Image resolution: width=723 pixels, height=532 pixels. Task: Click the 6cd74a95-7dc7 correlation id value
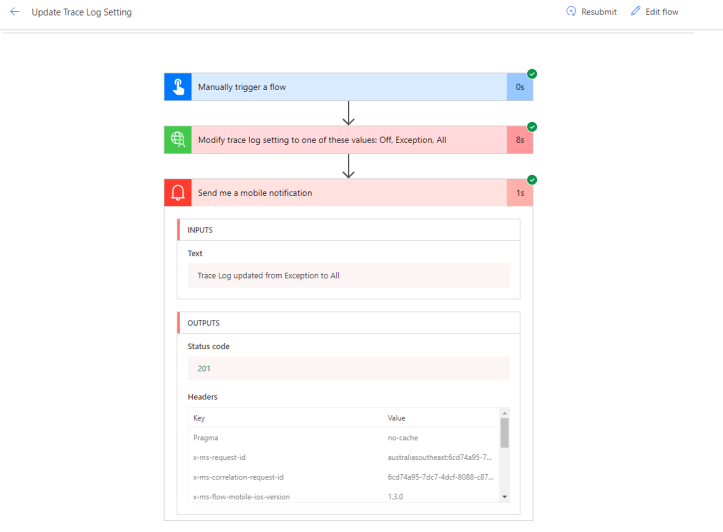440,477
